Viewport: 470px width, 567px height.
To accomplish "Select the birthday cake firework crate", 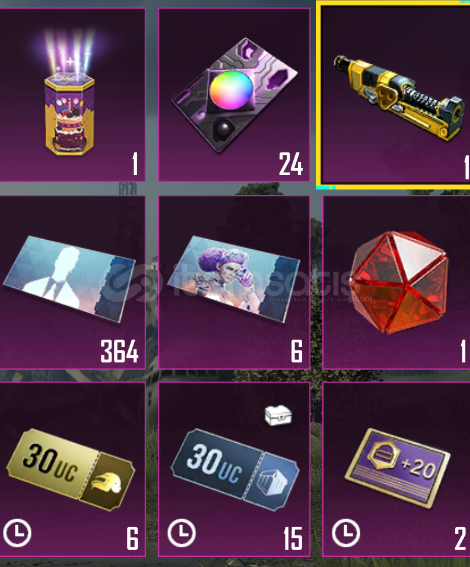I will (x=70, y=94).
